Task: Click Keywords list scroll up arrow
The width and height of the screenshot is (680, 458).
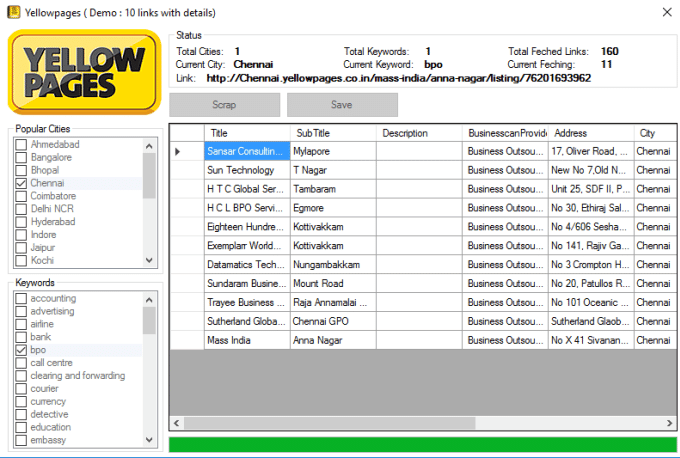Action: click(x=149, y=300)
